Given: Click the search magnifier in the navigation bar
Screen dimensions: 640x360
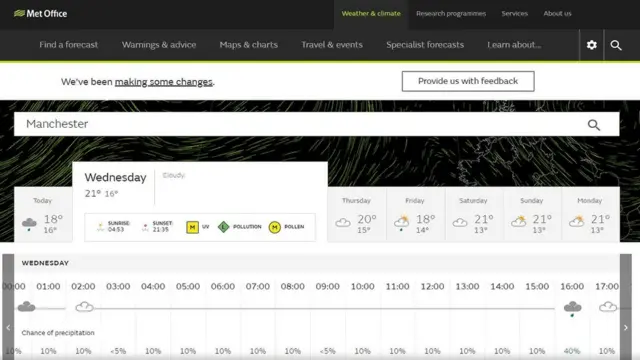Looking at the screenshot, I should 616,45.
